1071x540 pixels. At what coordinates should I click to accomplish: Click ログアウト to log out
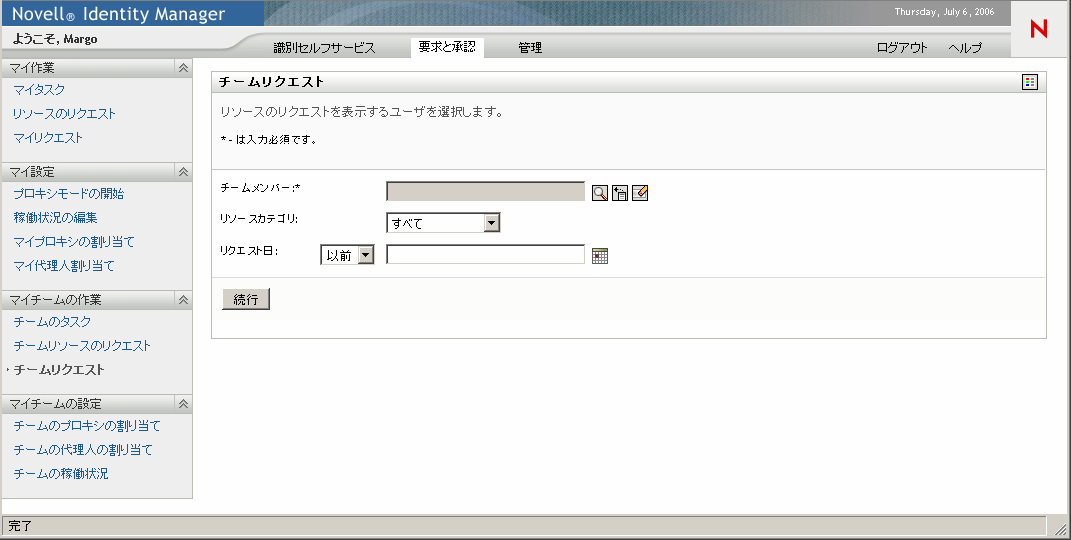coord(902,48)
